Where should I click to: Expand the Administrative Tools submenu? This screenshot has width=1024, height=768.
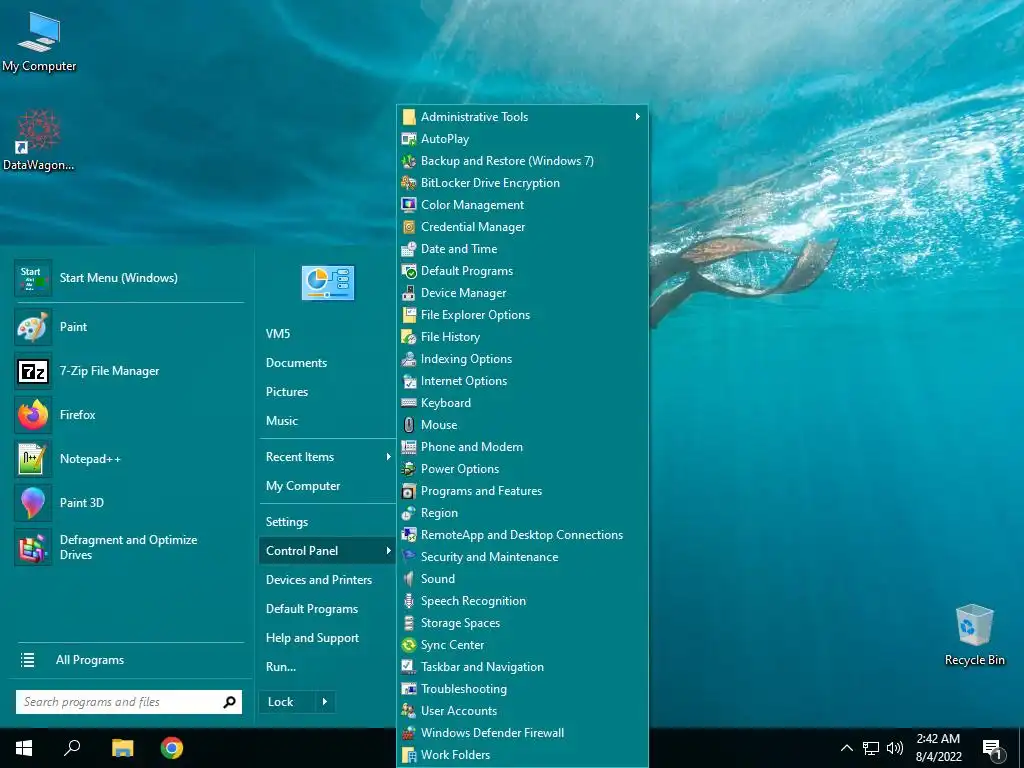pos(522,117)
